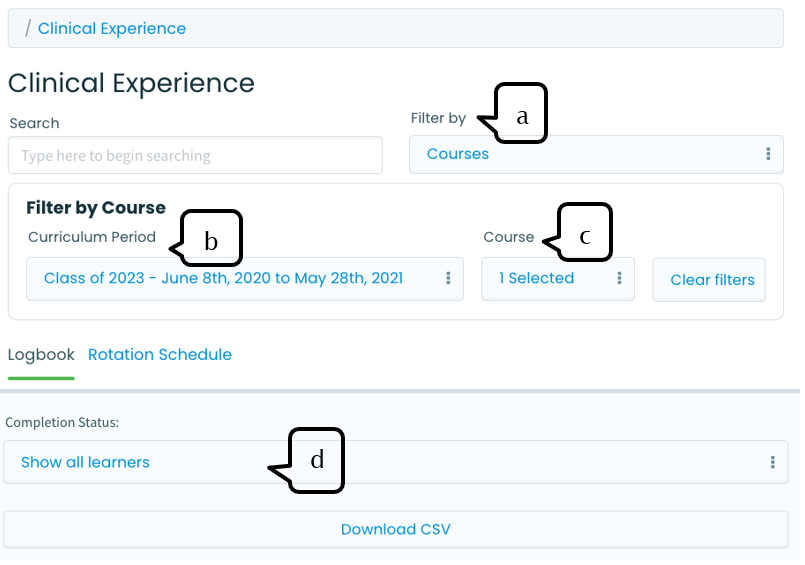Expand the Curriculum Period dropdown
805x565 pixels.
click(x=245, y=279)
